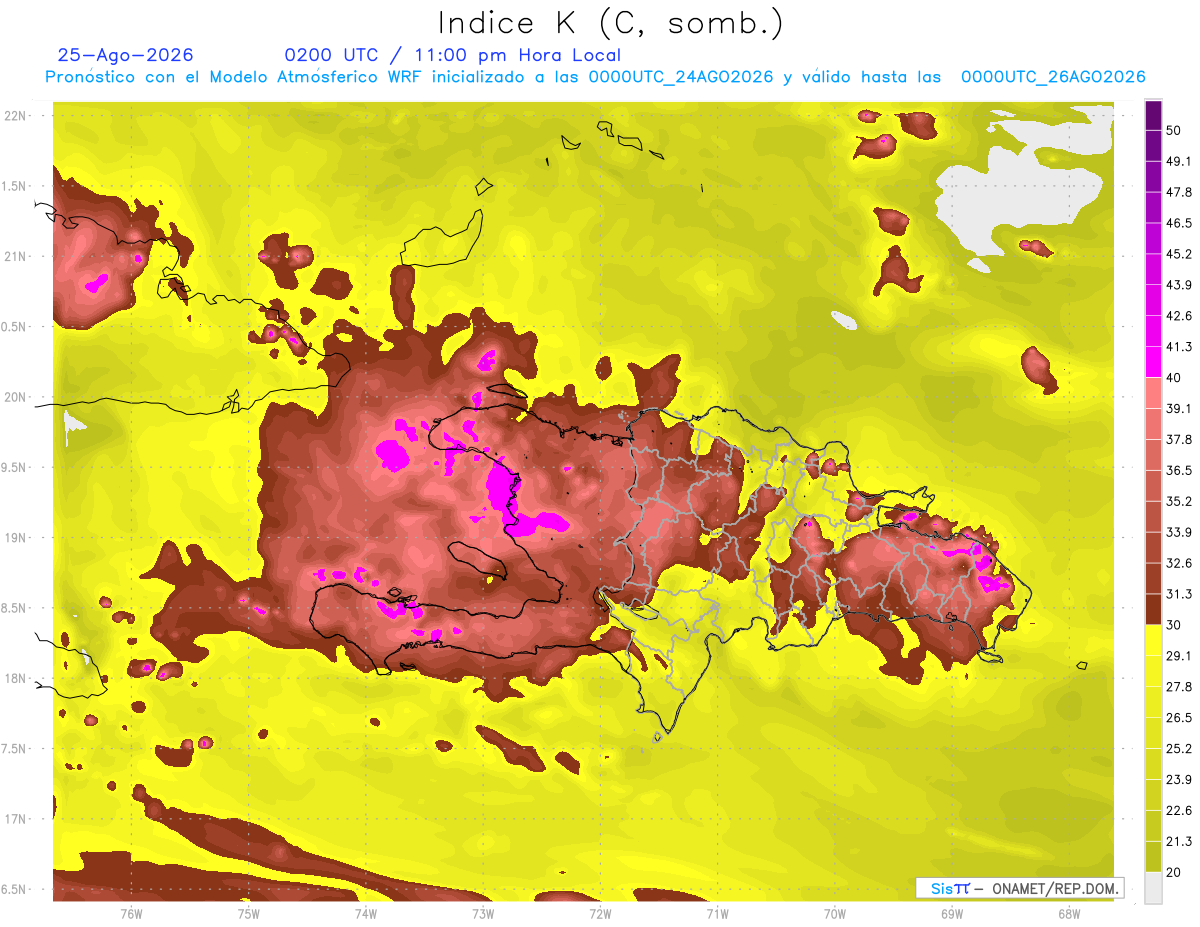Click the colorbar value "27.8"
The width and height of the screenshot is (1200, 927).
(x=1179, y=687)
